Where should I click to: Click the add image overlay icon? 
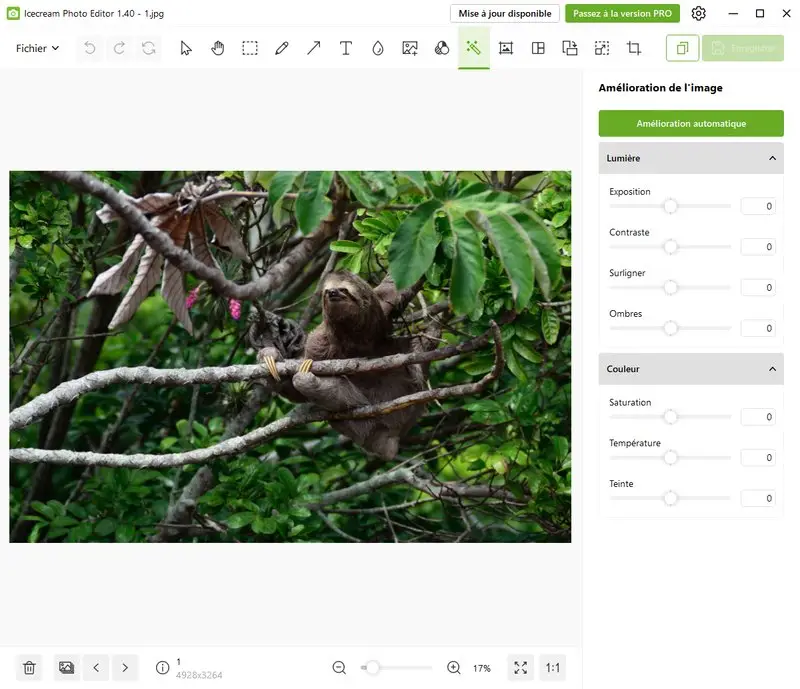[x=410, y=48]
